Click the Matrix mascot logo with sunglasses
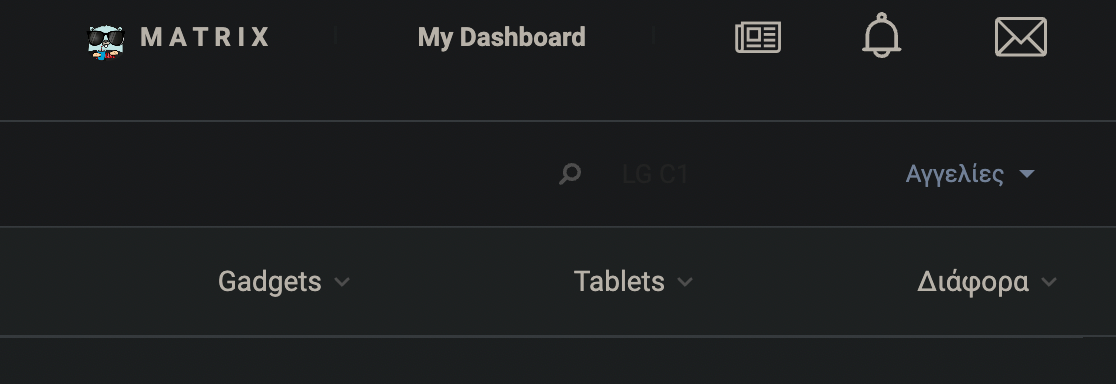 (105, 42)
